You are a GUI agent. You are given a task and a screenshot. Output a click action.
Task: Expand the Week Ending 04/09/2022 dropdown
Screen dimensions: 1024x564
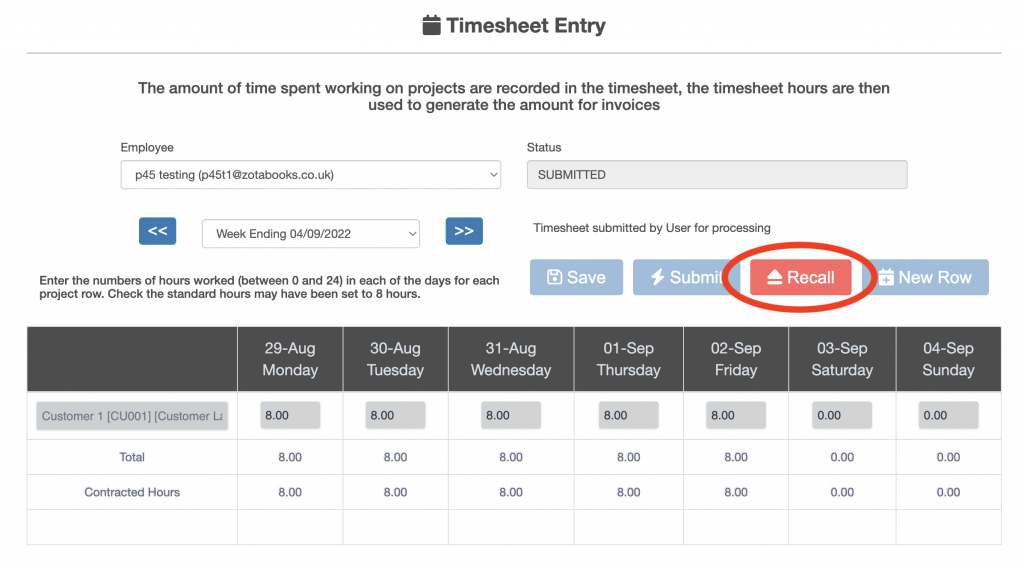click(x=310, y=234)
